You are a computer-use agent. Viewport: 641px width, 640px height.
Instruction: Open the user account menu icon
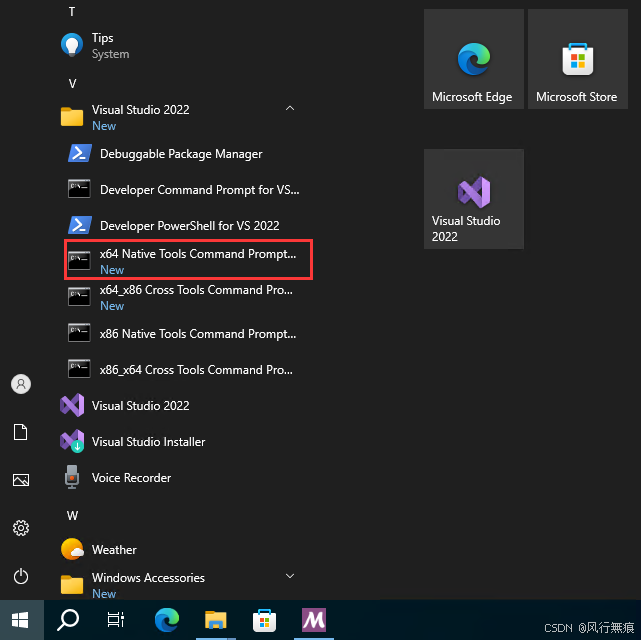coord(21,384)
